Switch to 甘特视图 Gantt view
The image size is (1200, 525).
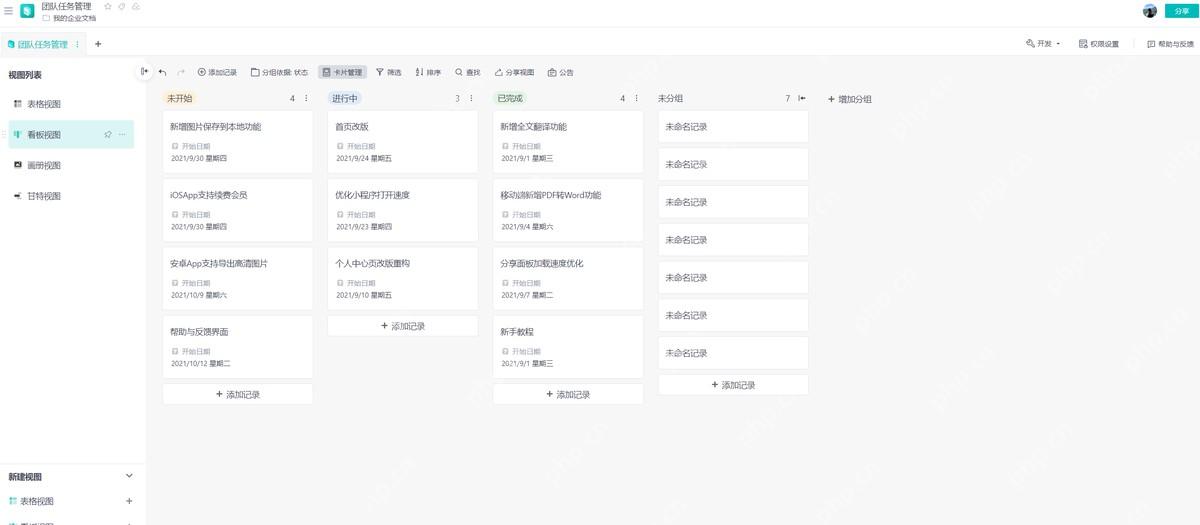70,196
